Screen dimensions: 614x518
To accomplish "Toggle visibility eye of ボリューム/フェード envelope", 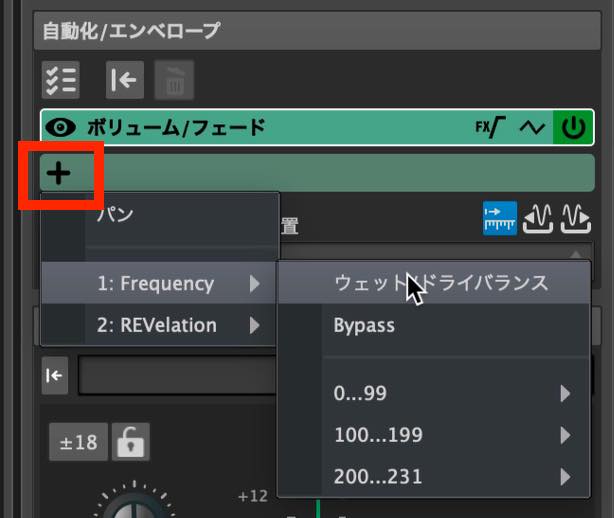I will click(x=61, y=127).
